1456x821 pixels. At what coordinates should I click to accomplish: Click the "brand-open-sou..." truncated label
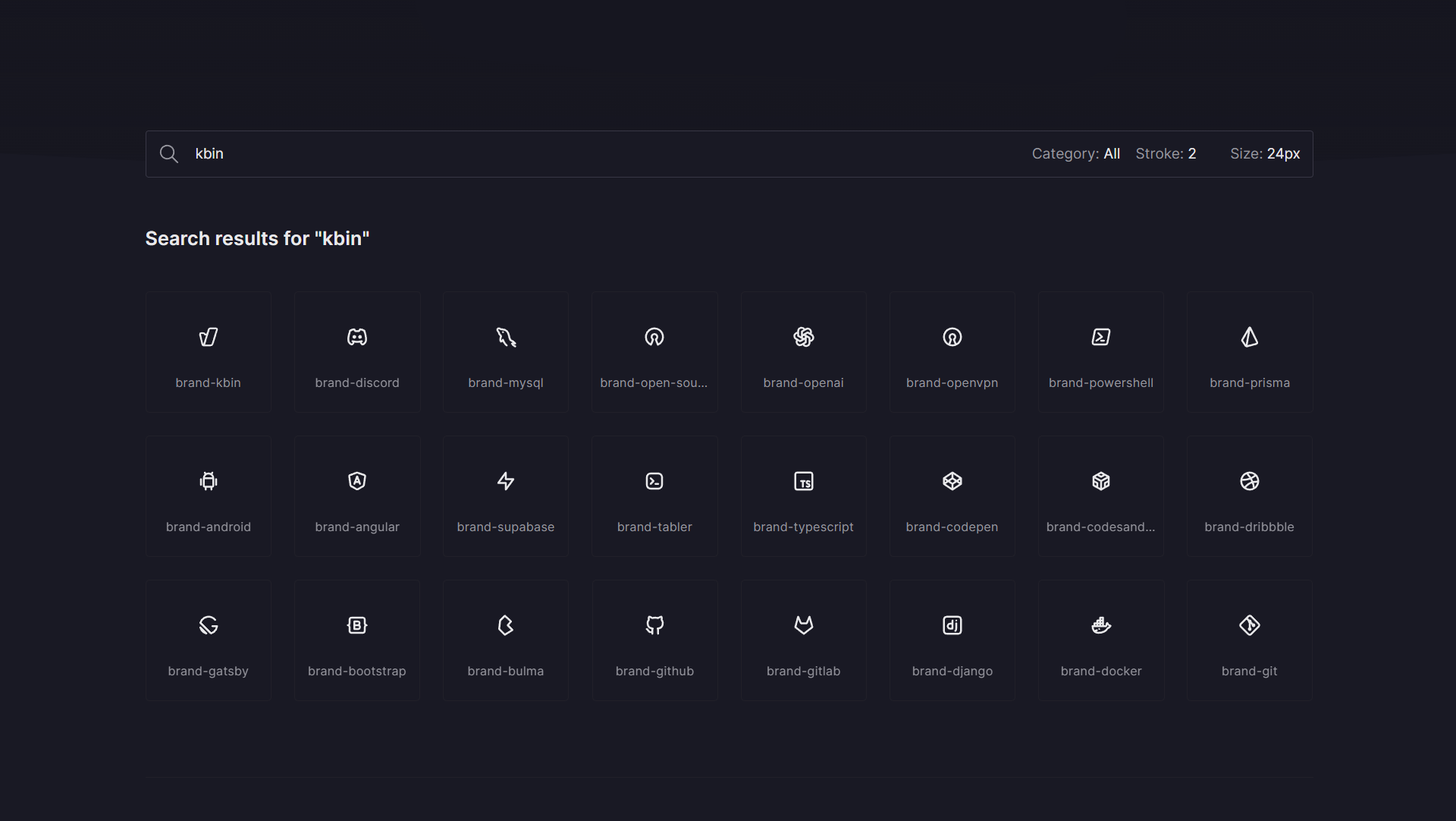point(654,383)
